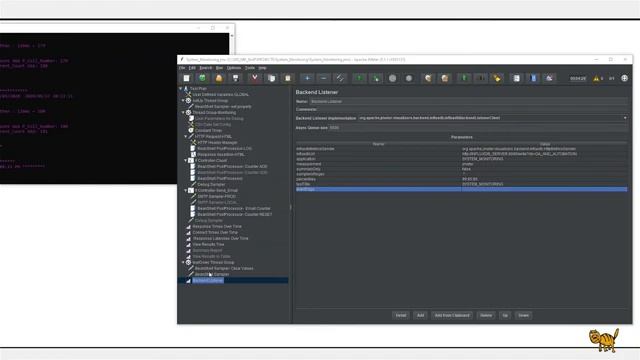Click the Start no pauses icon
The image size is (640, 360).
coord(376,78)
